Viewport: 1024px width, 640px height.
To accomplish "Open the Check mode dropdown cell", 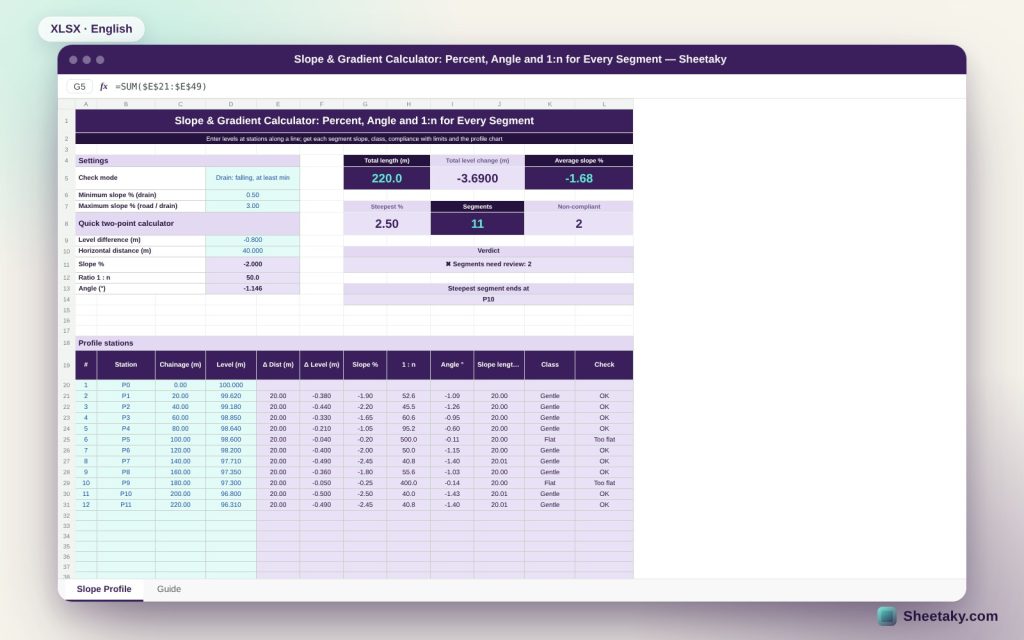I will pyautogui.click(x=252, y=178).
